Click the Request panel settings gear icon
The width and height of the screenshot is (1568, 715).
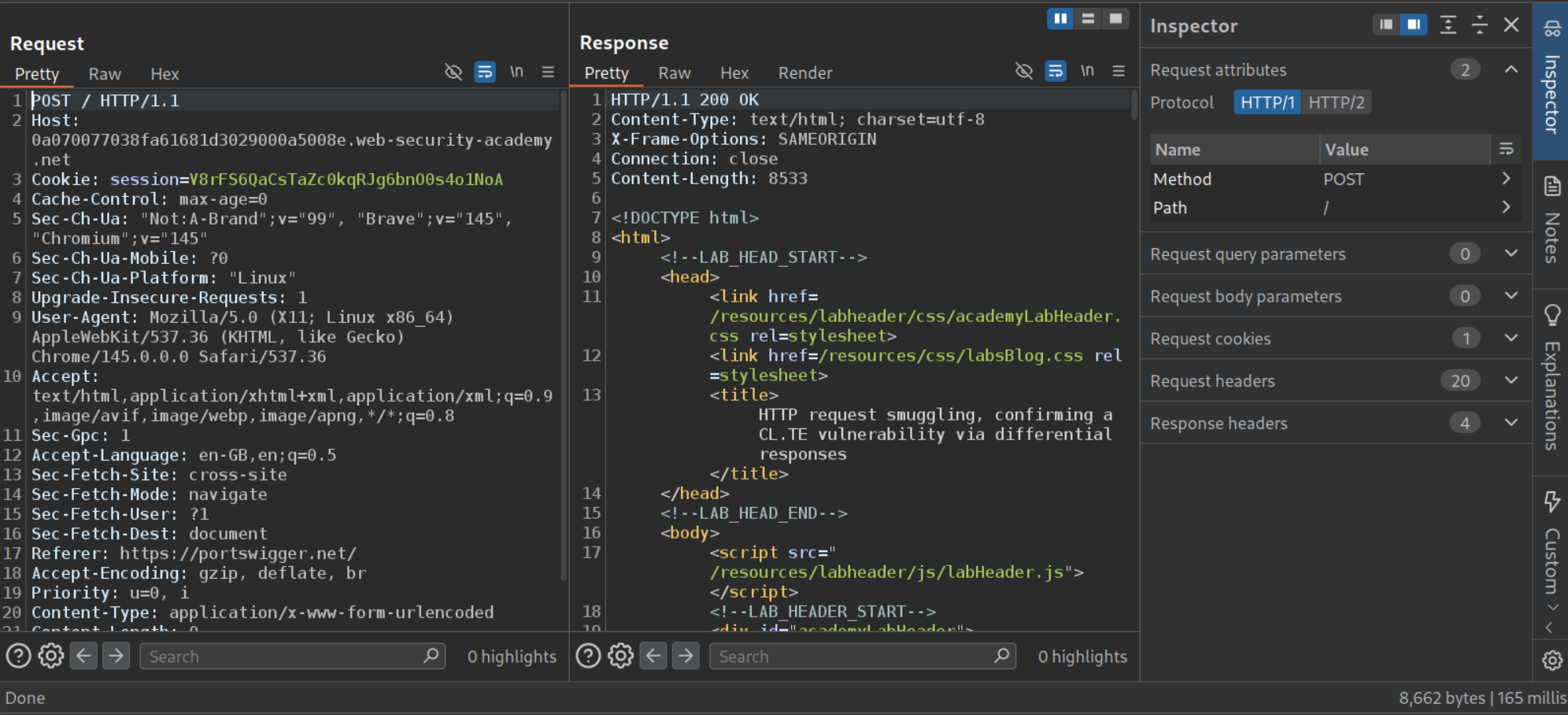tap(51, 655)
